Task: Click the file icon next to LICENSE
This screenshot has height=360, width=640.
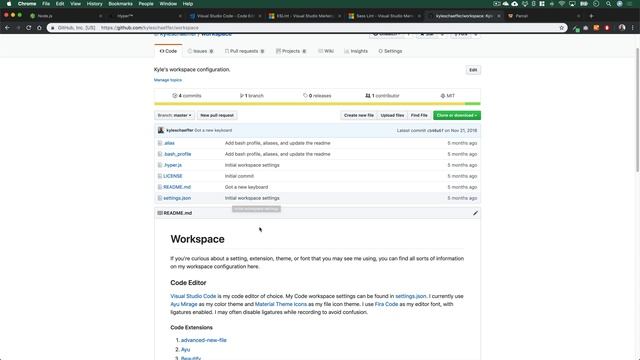Action: tap(160, 176)
